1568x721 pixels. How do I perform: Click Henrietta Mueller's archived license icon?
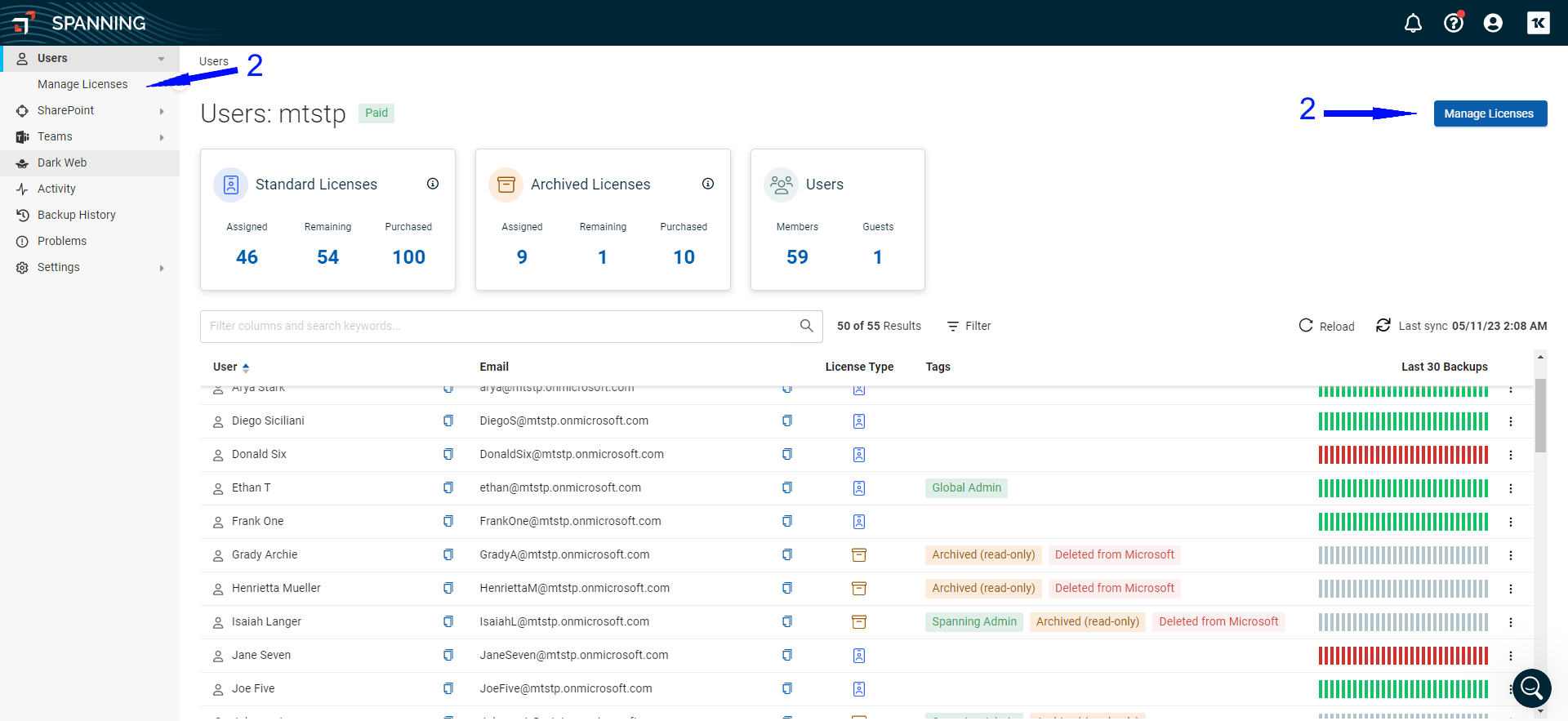[859, 589]
